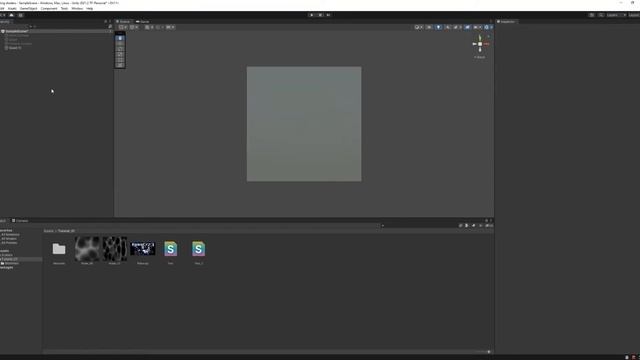The width and height of the screenshot is (640, 360).
Task: Click the Fire shader graph asset
Action: pyautogui.click(x=171, y=249)
